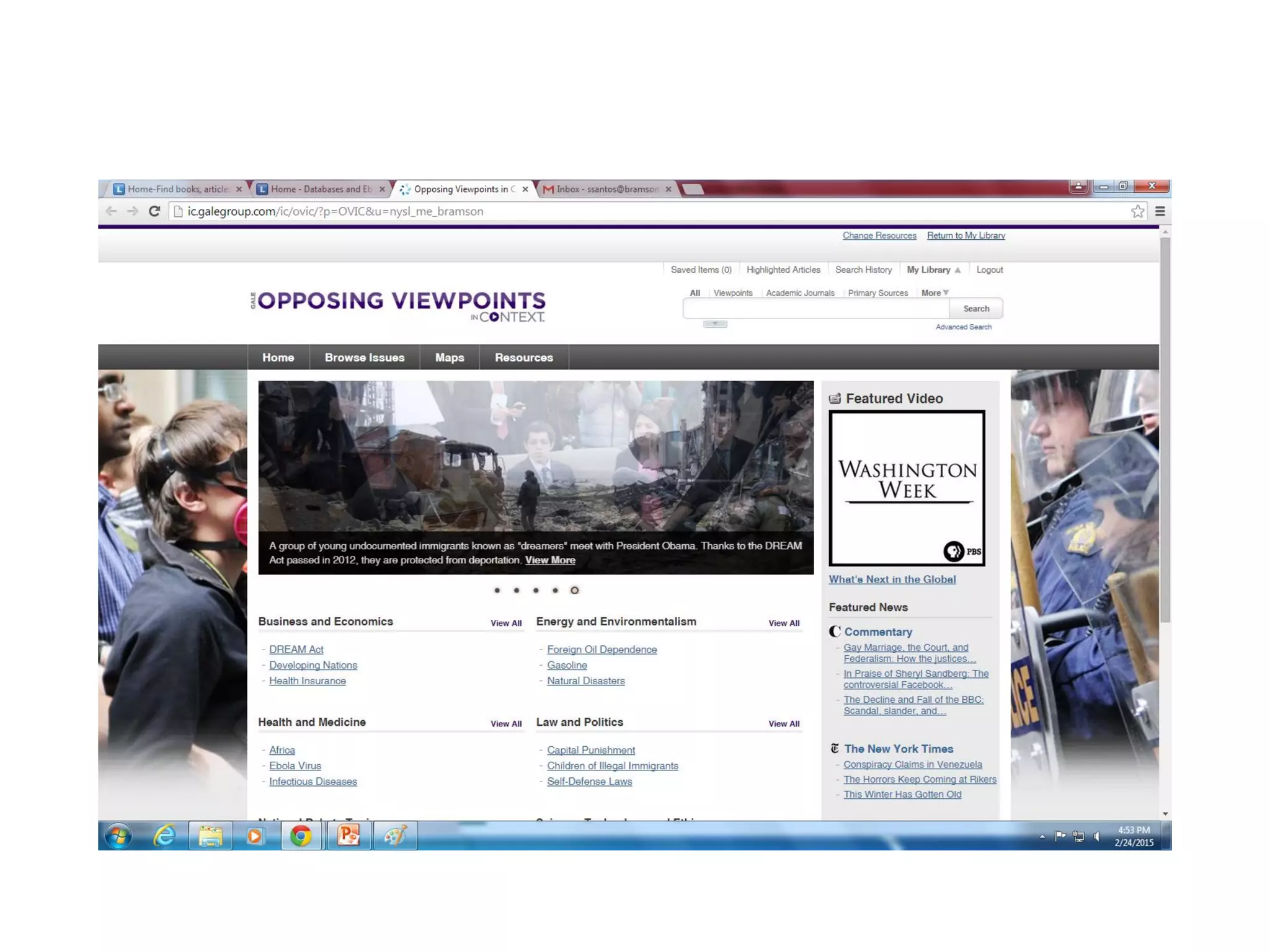Open Internet Explorer from the taskbar

pyautogui.click(x=164, y=836)
